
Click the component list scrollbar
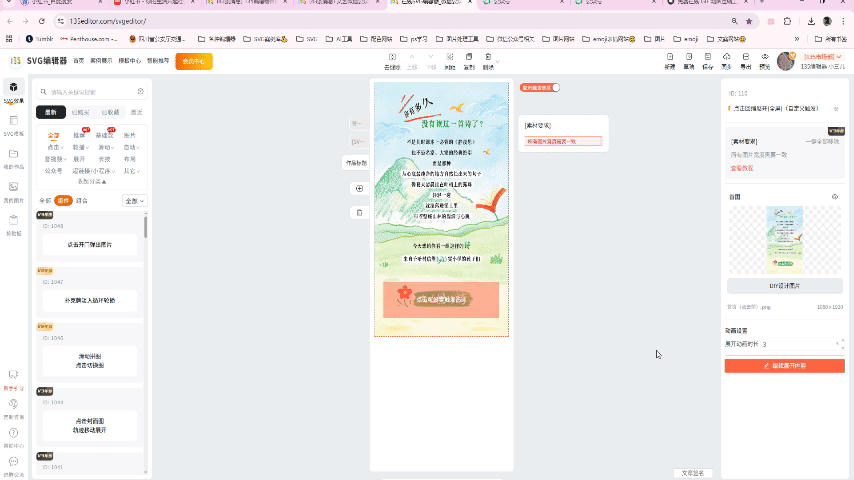[x=145, y=226]
